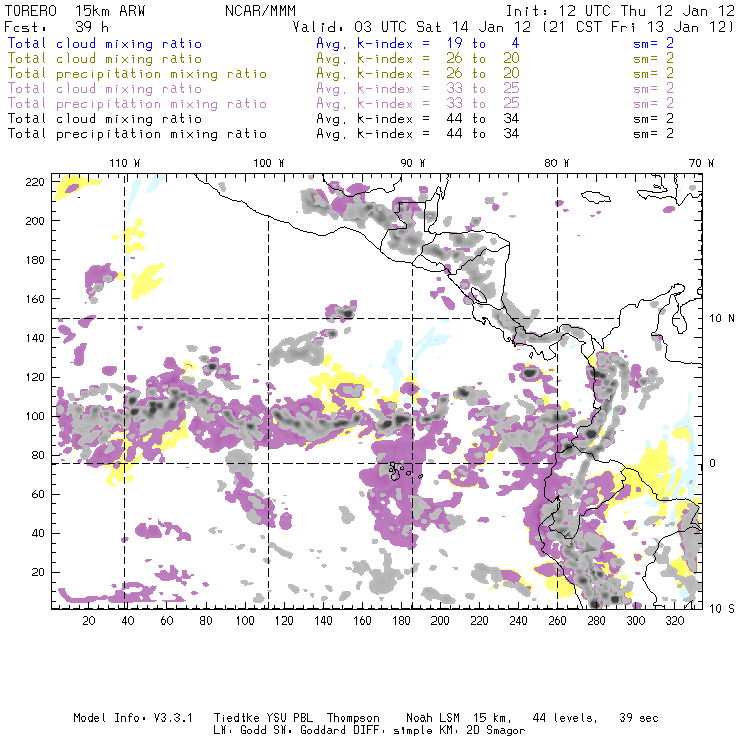Click the 'NCAR/MMM' header text
The image size is (740, 740).
coord(261,11)
